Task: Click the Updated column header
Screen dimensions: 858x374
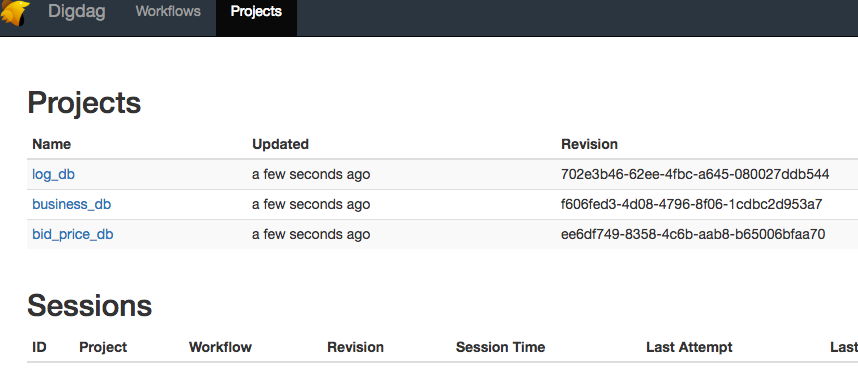Action: [280, 144]
